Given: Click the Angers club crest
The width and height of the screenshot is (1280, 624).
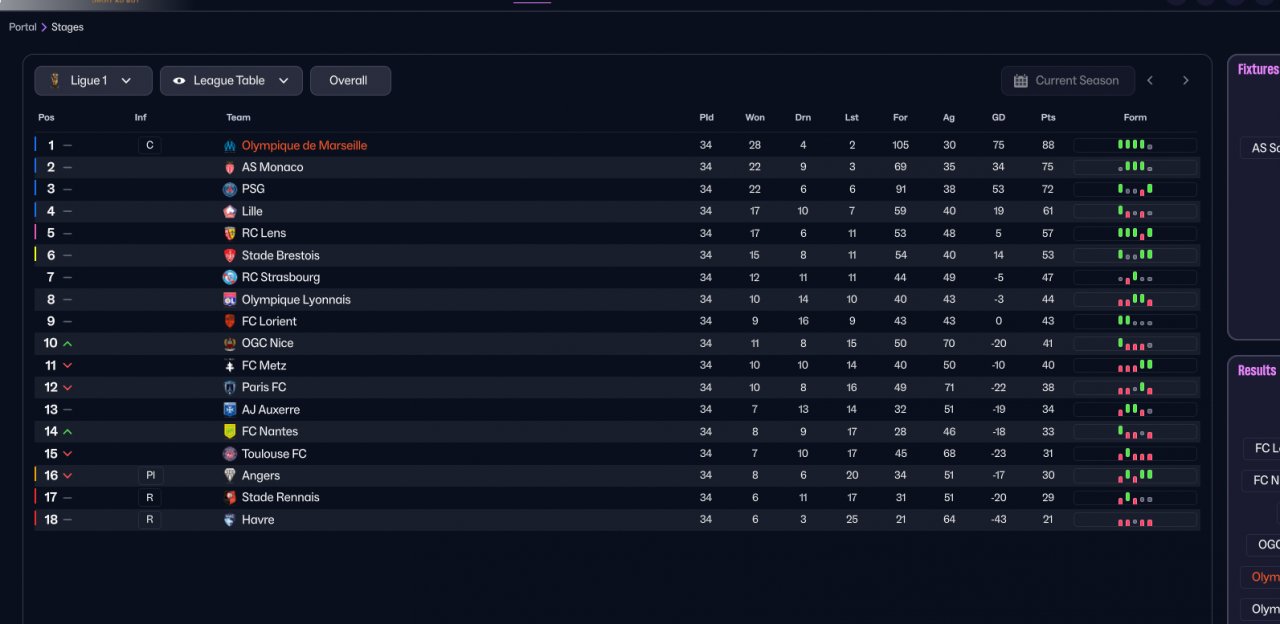Looking at the screenshot, I should pos(230,476).
